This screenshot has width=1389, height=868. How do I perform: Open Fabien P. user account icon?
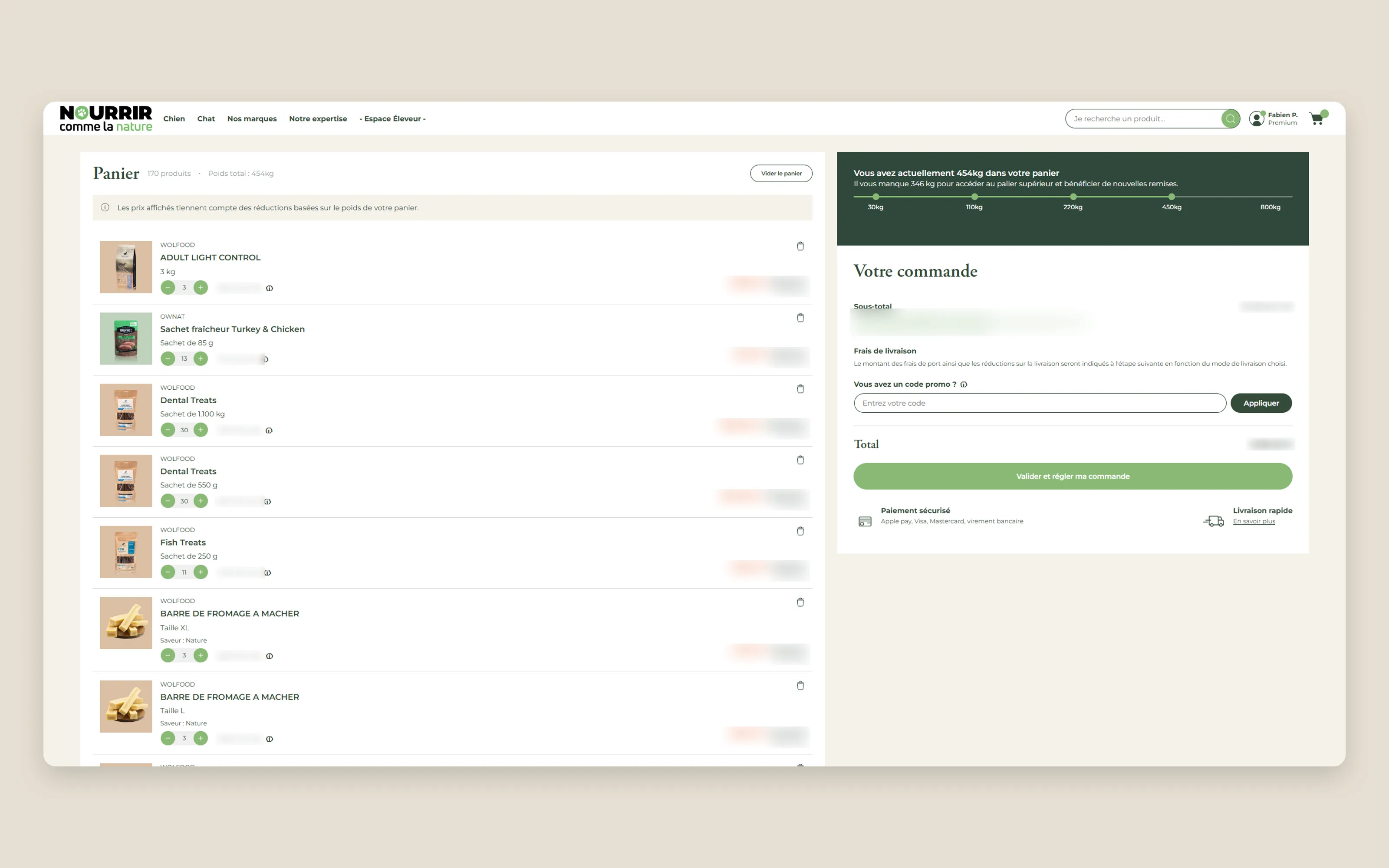(1257, 119)
